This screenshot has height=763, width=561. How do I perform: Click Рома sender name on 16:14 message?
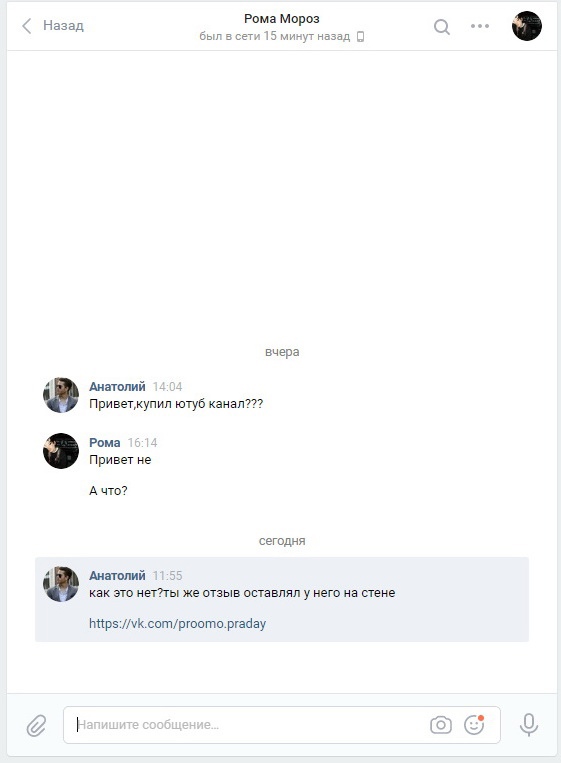pyautogui.click(x=105, y=442)
